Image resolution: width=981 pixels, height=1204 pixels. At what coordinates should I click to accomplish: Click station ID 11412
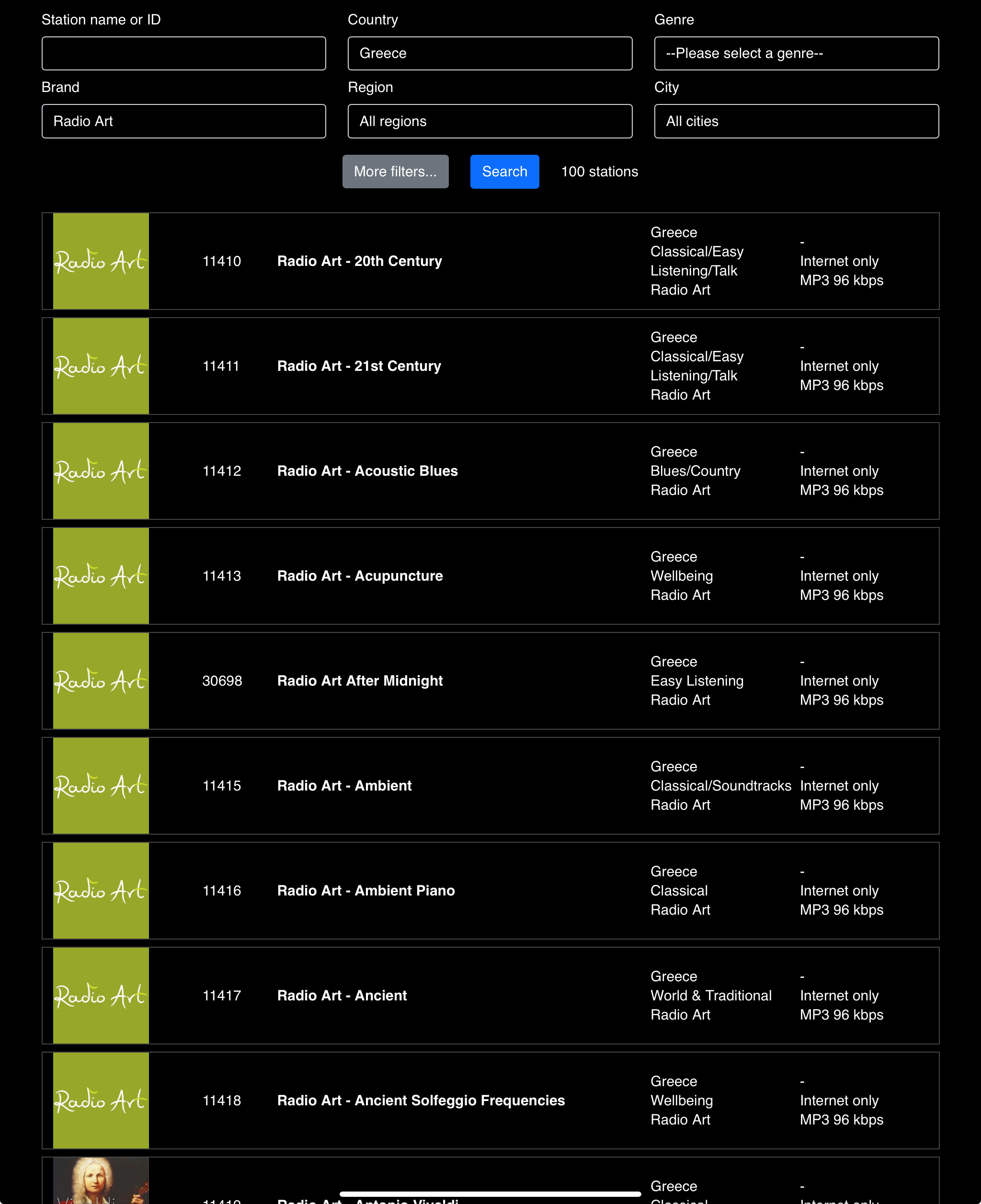(221, 471)
